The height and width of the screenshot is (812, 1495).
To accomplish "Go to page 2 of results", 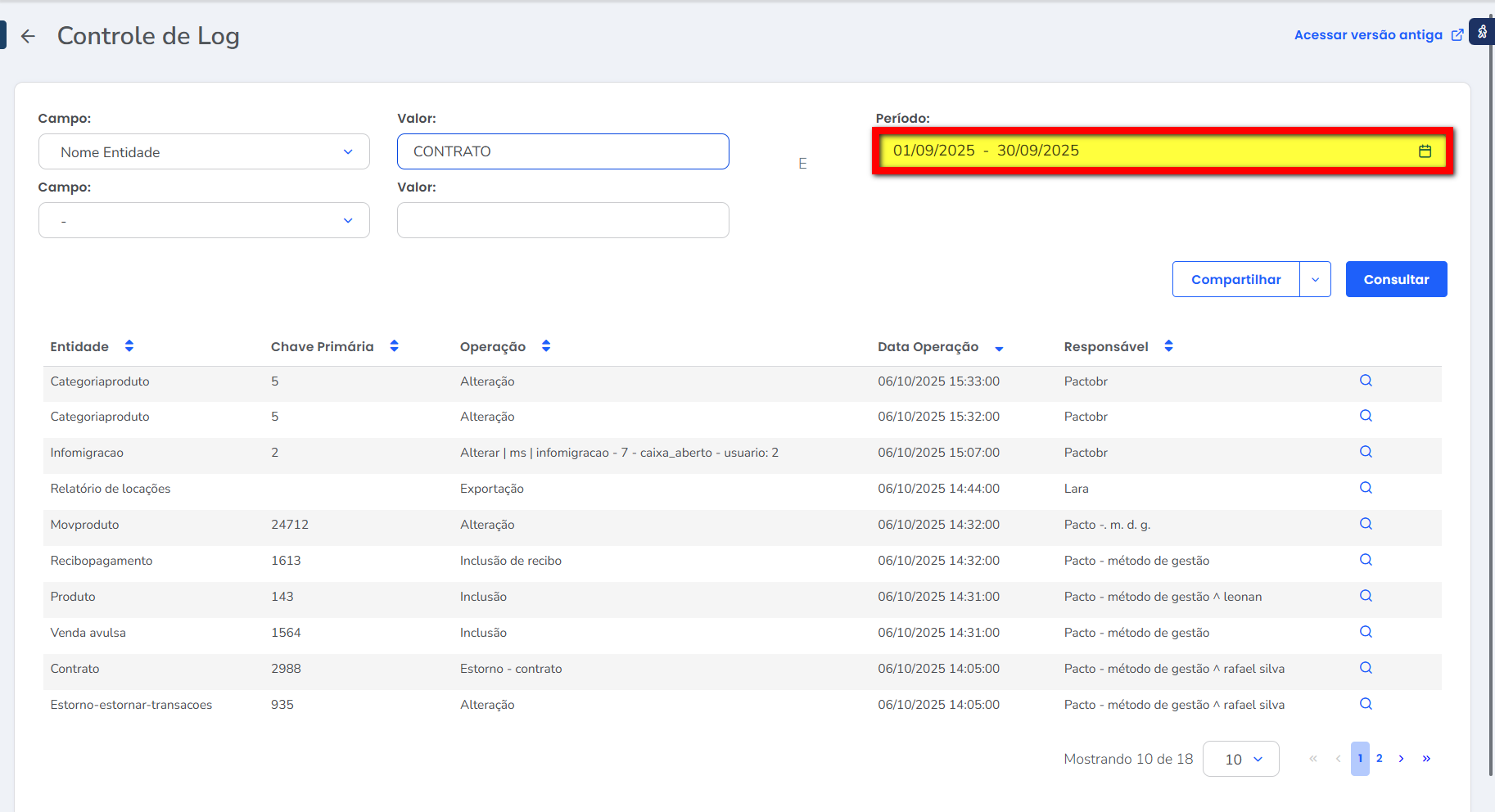I will coord(1380,759).
